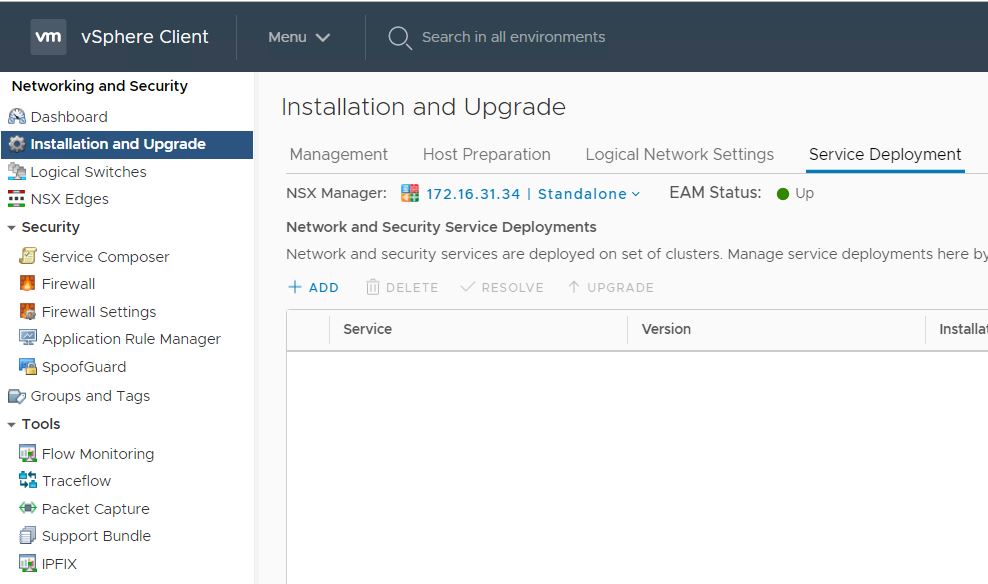The width and height of the screenshot is (988, 584).
Task: Open the NSX Manager 172.16.31.34 dropdown
Action: tap(533, 194)
